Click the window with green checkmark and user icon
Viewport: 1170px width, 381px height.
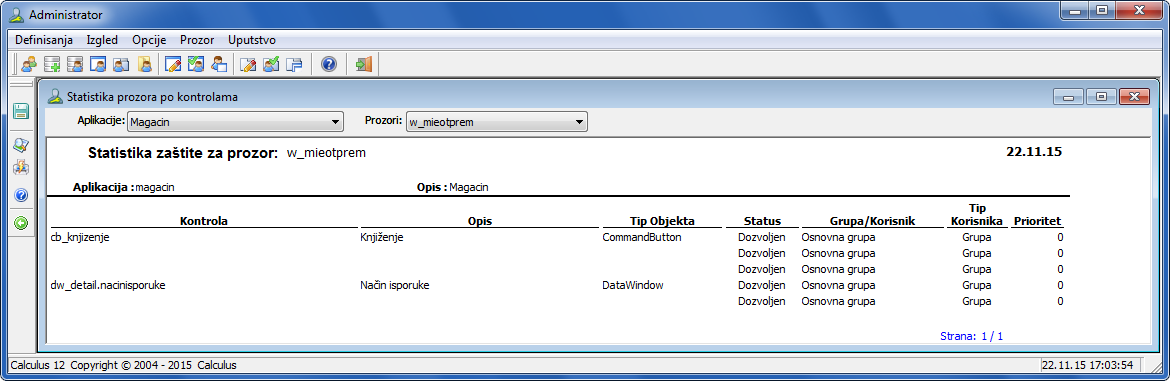pyautogui.click(x=196, y=64)
